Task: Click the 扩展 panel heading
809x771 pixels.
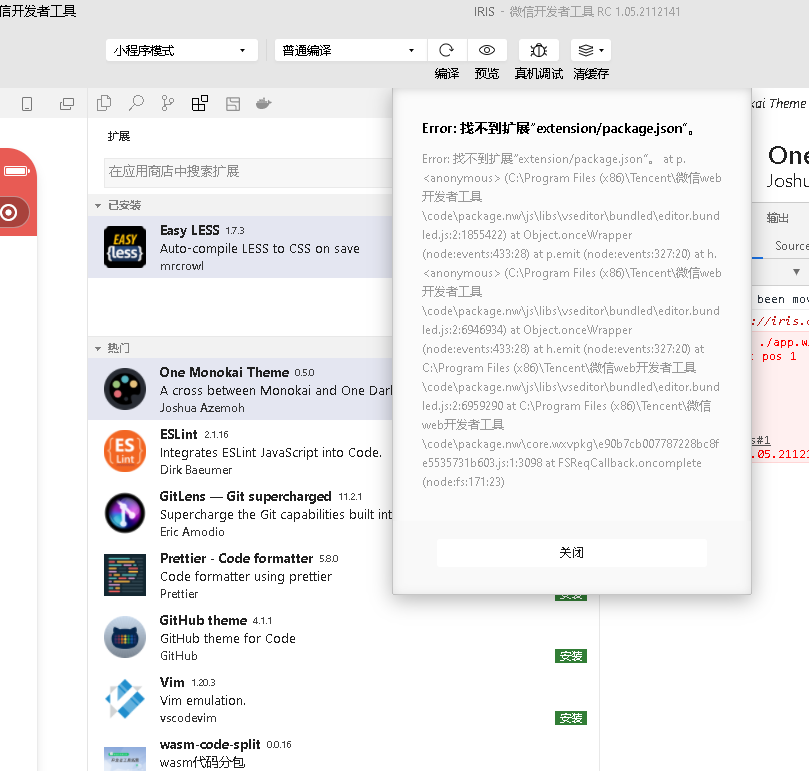Action: click(x=119, y=136)
